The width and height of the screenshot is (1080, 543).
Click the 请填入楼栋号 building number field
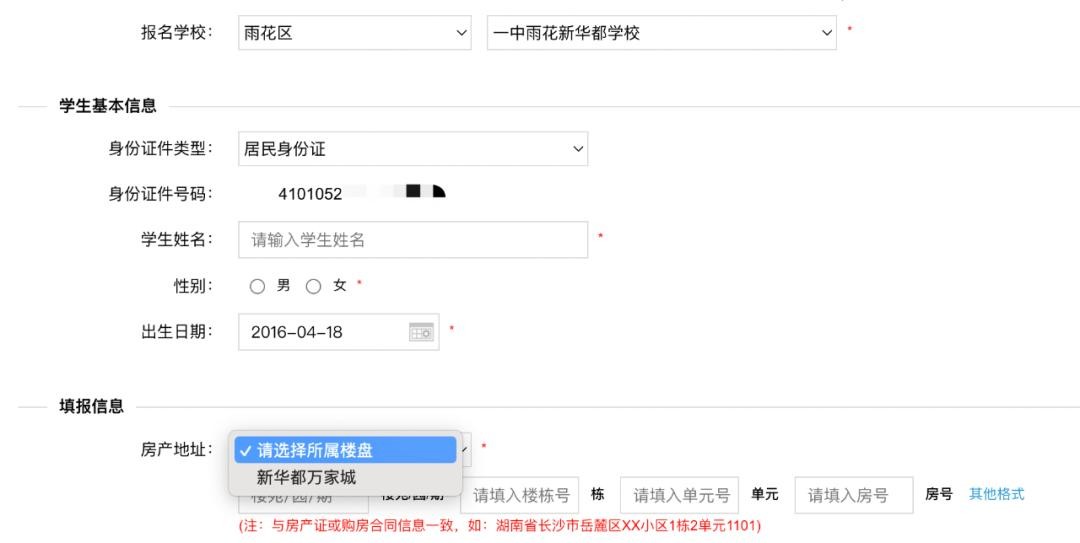click(520, 495)
